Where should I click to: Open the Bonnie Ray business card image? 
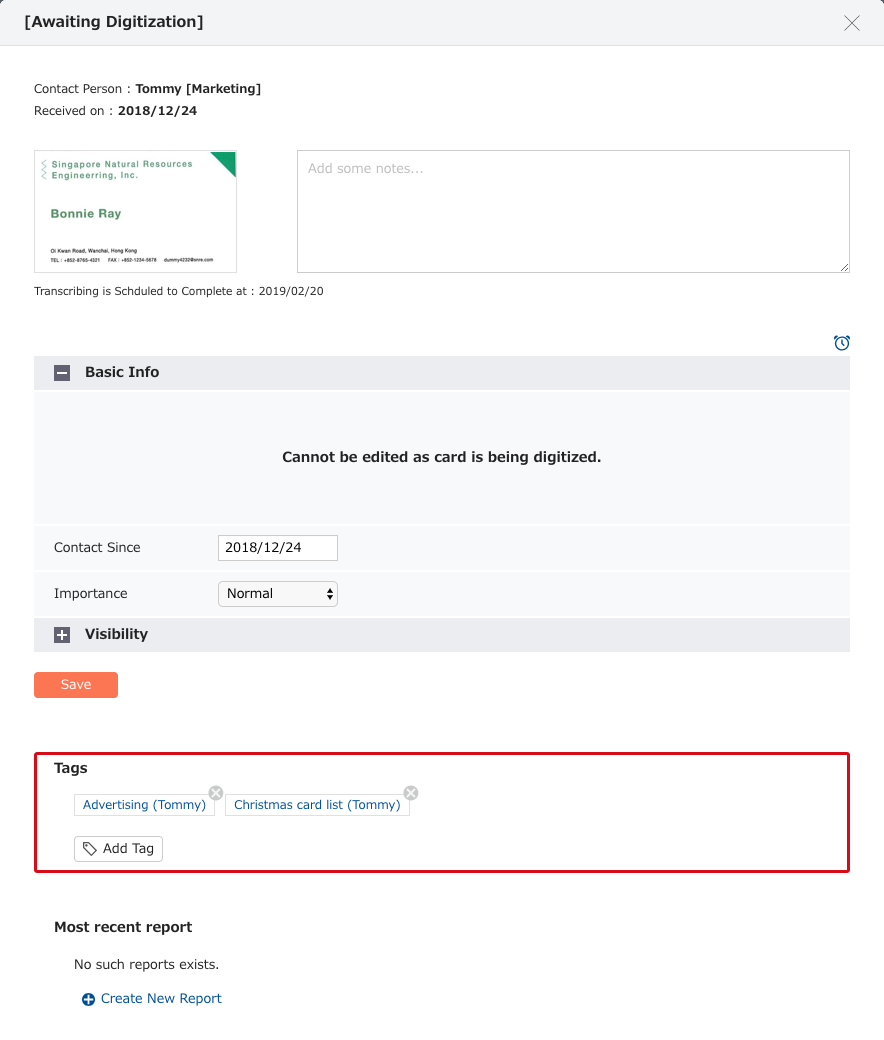pyautogui.click(x=135, y=211)
